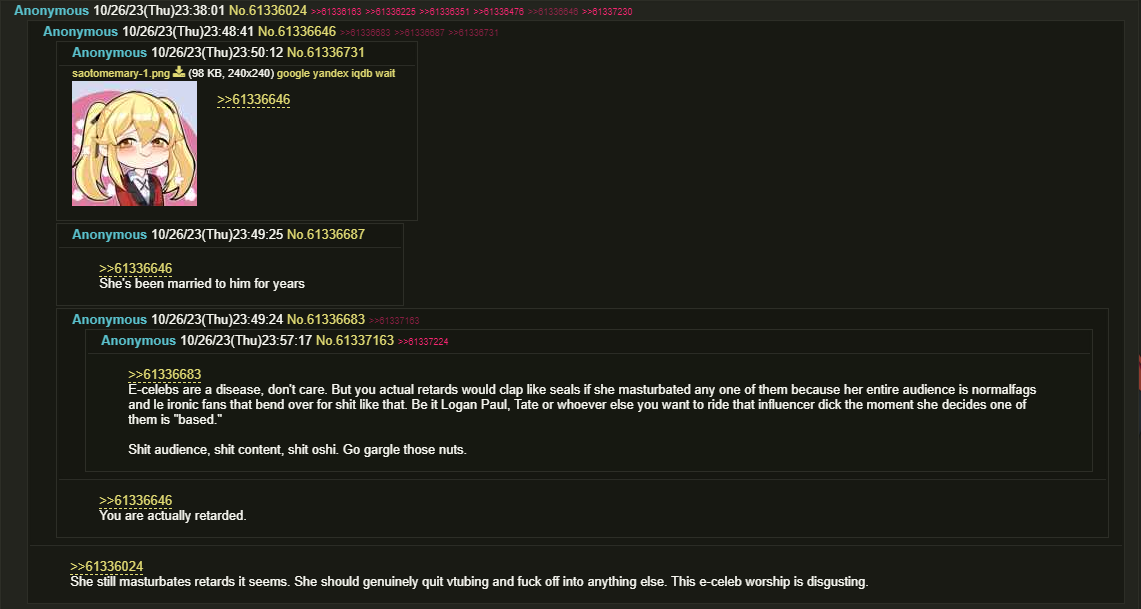Download the saotomemary-1.png file via download icon
This screenshot has height=609, width=1141.
pos(178,73)
